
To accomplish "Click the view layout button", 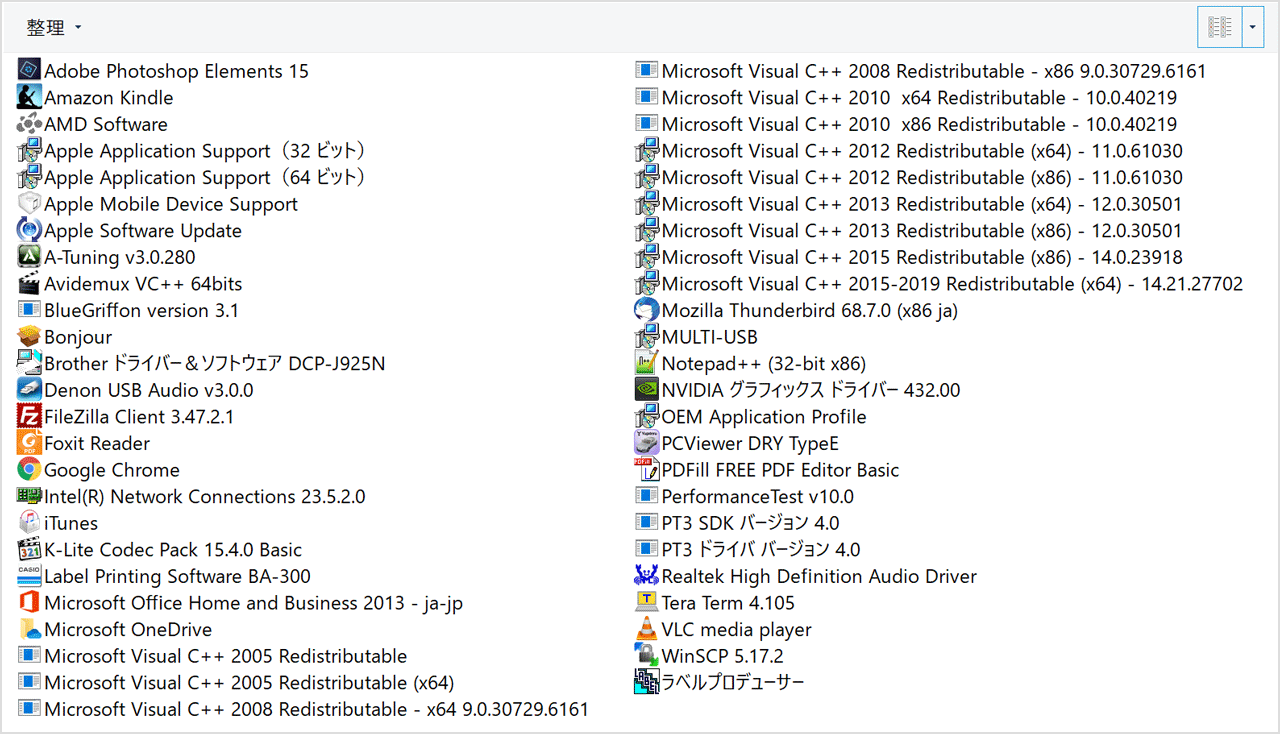I will coord(1220,27).
